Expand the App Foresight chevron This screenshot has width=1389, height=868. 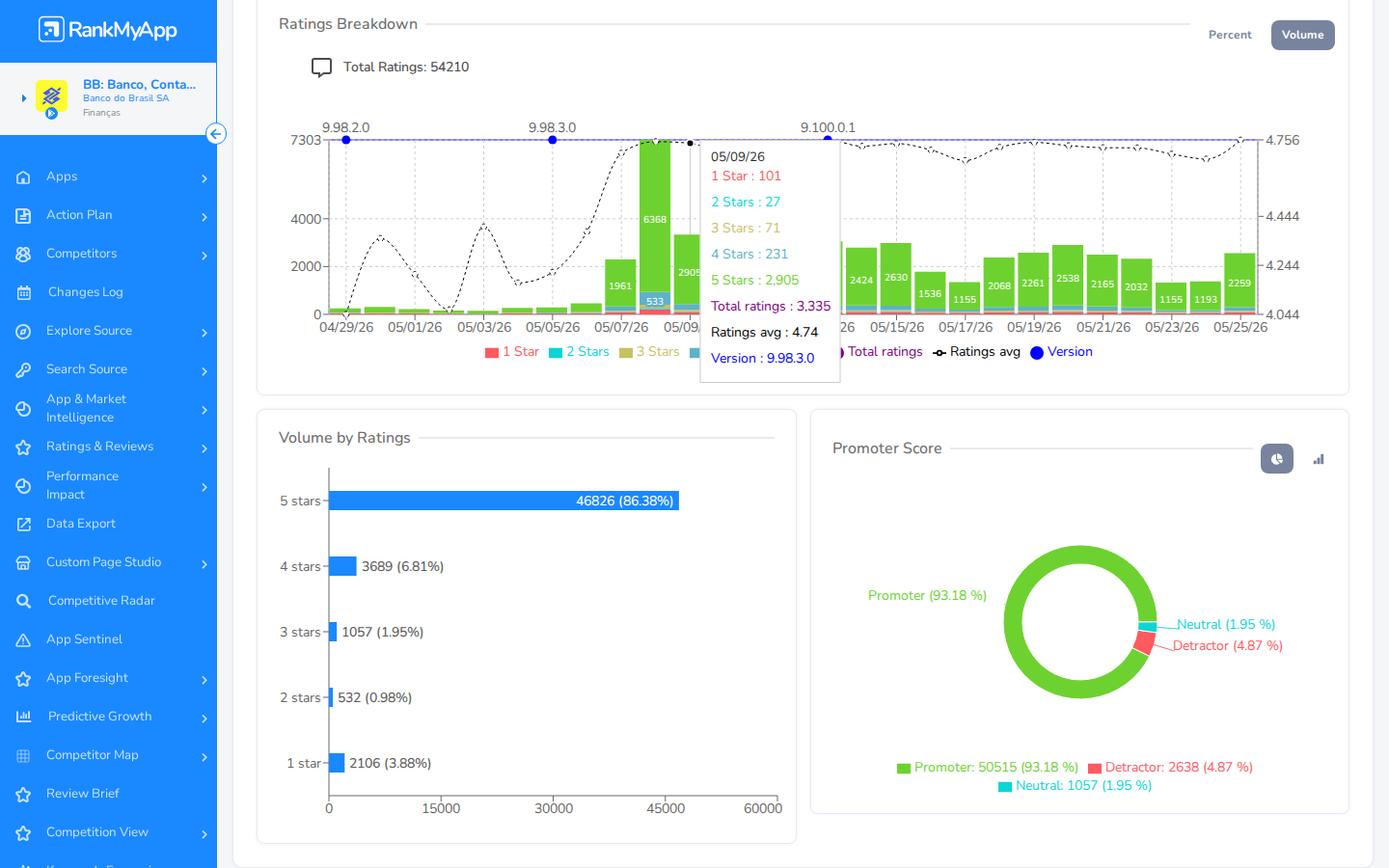[204, 680]
